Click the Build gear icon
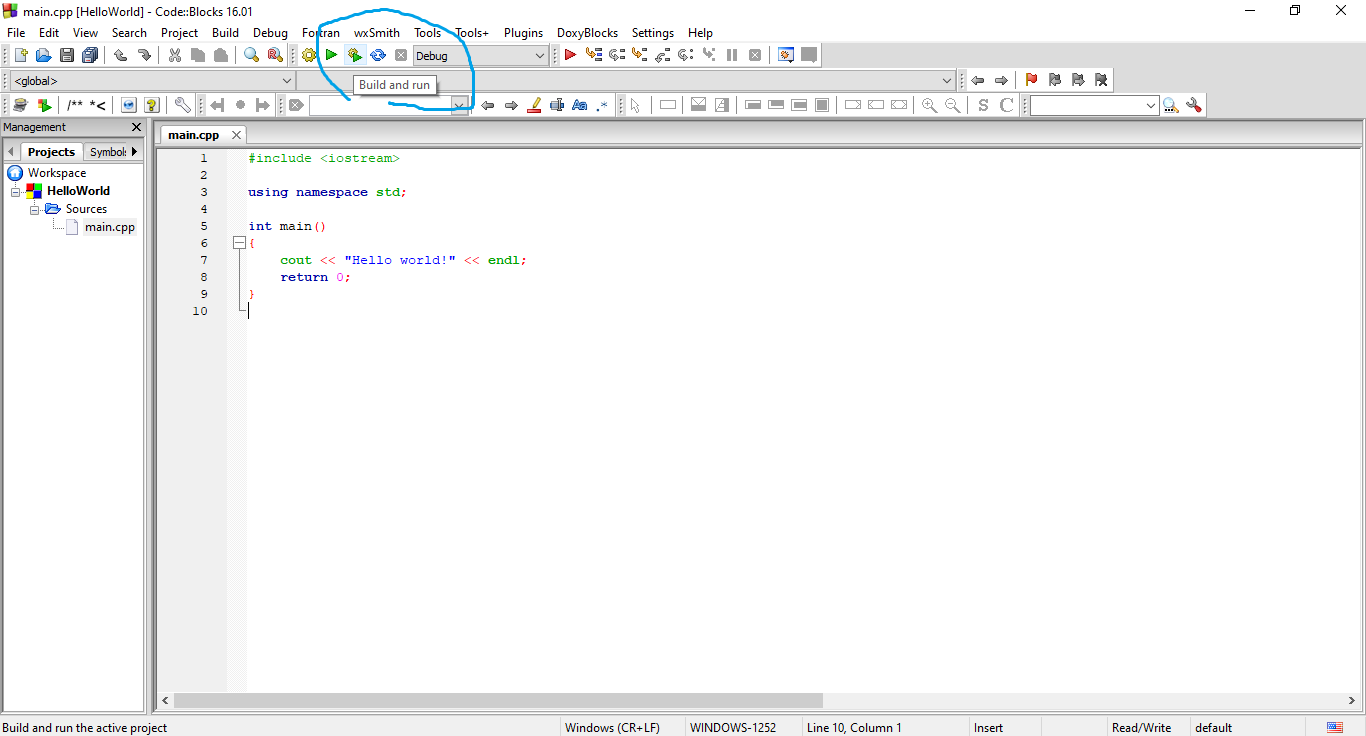 [x=308, y=55]
